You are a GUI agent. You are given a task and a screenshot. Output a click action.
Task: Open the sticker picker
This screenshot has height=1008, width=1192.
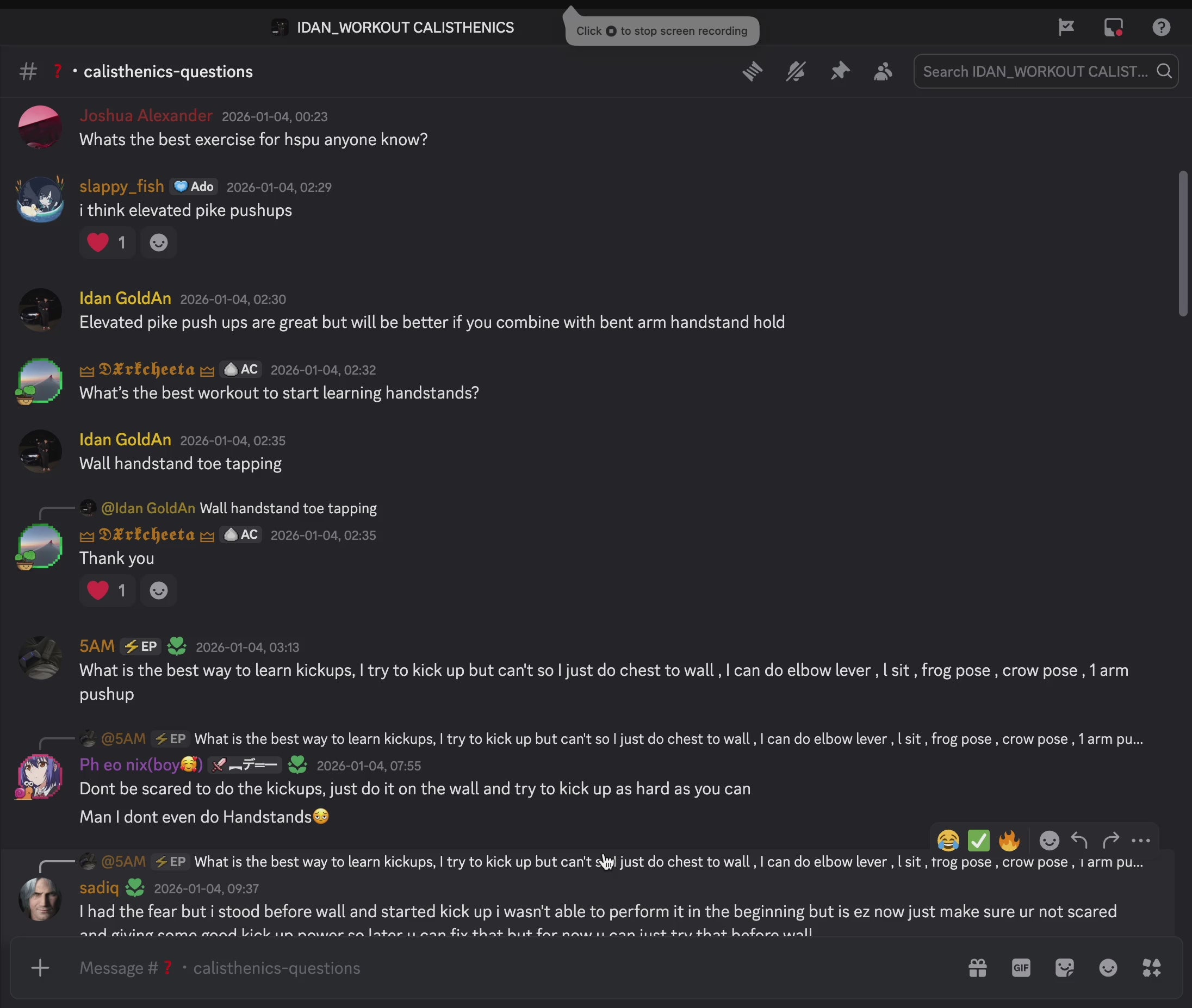pos(1065,967)
